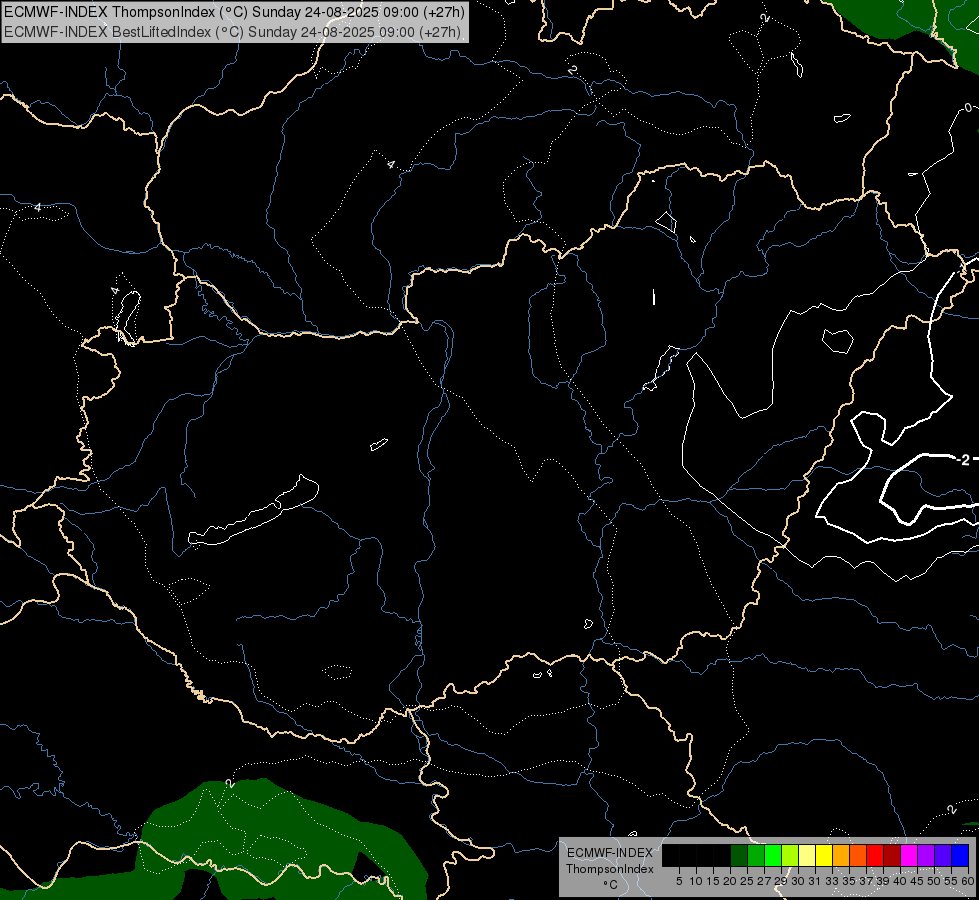Select the magenta 40-45 legend swatch
The height and width of the screenshot is (900, 979).
coord(909,855)
